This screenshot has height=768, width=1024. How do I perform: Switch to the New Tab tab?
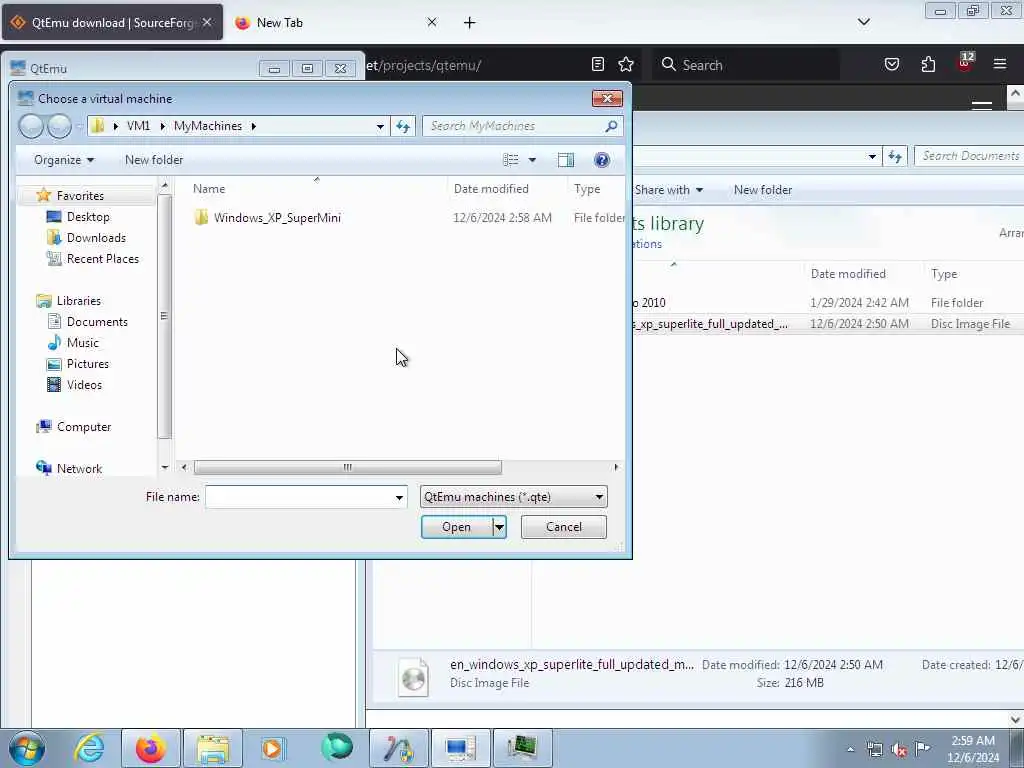[x=280, y=23]
